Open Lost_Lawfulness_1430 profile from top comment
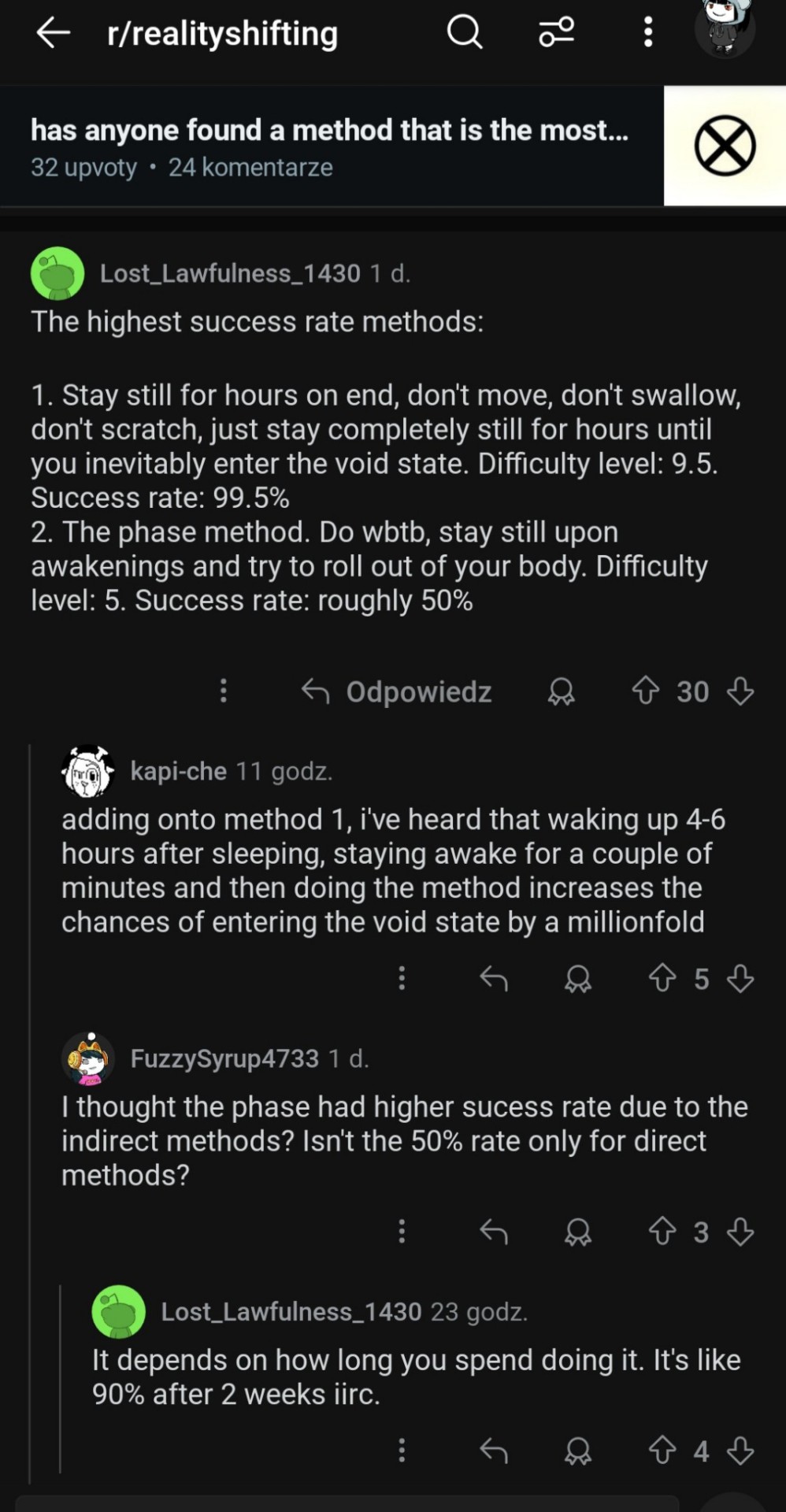The height and width of the screenshot is (1512, 786). click(229, 273)
